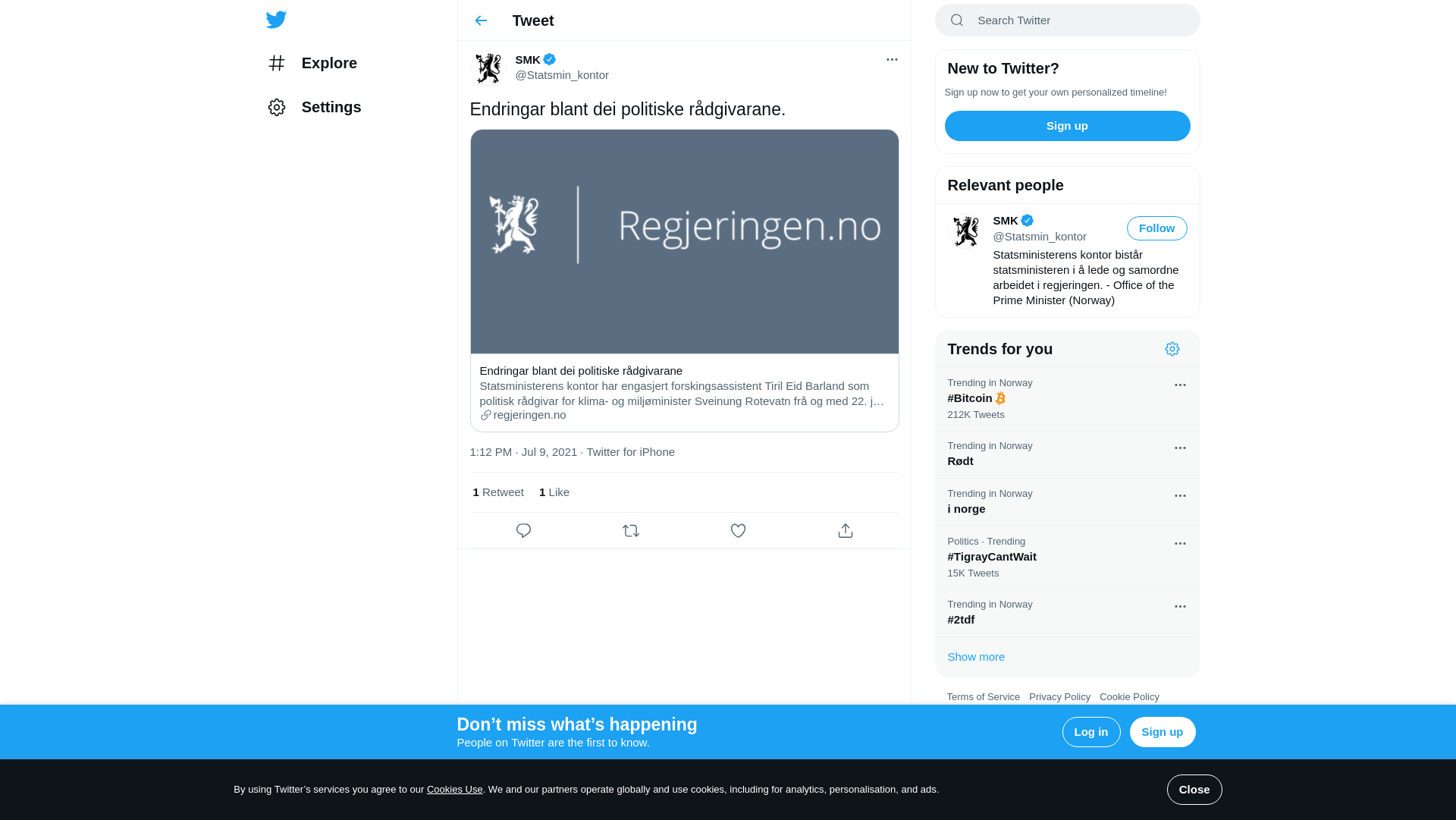Screen dimensions: 1456x820
Task: Open more options for #Bitcoin trend
Action: point(1180,385)
